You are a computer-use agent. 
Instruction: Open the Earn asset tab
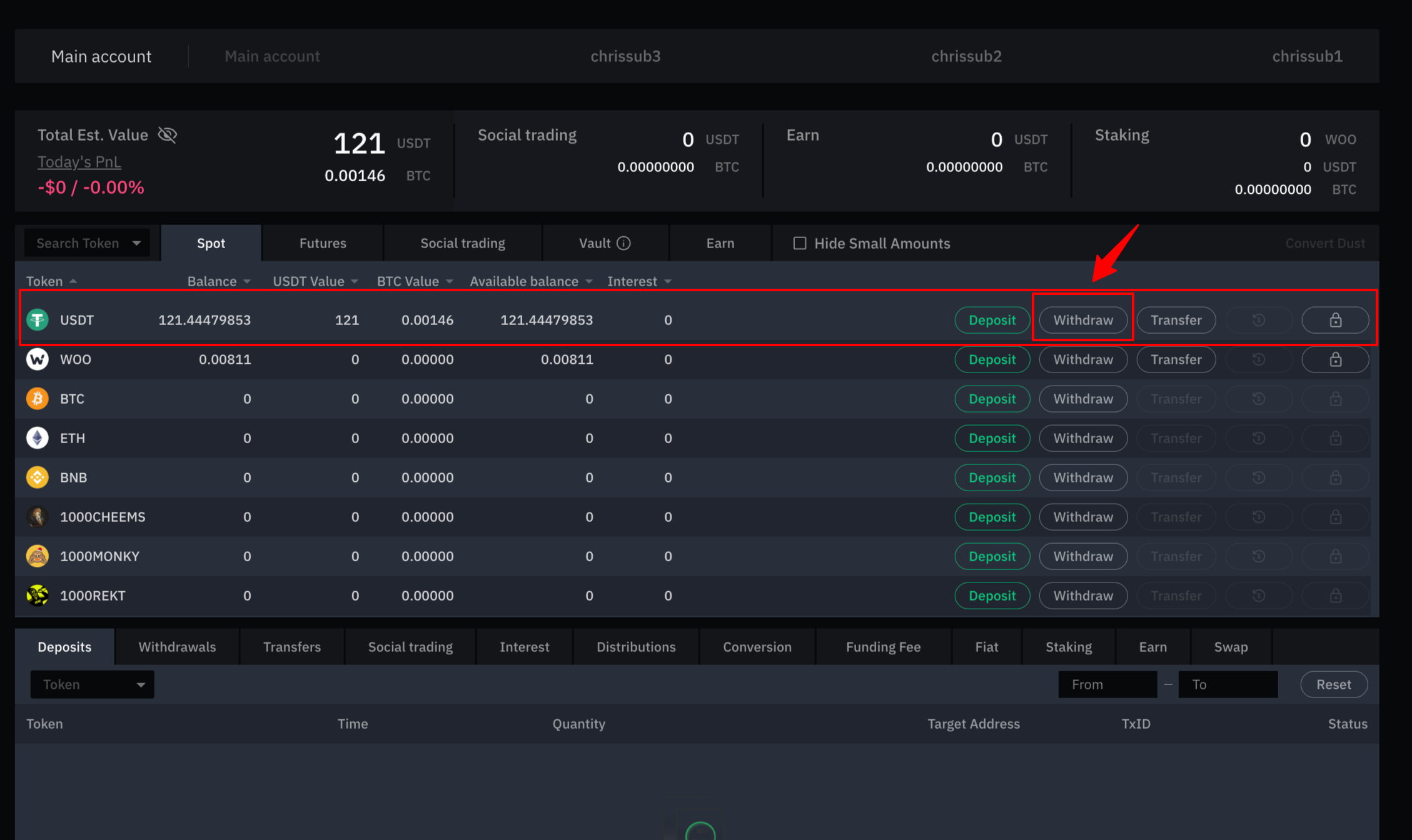click(720, 243)
